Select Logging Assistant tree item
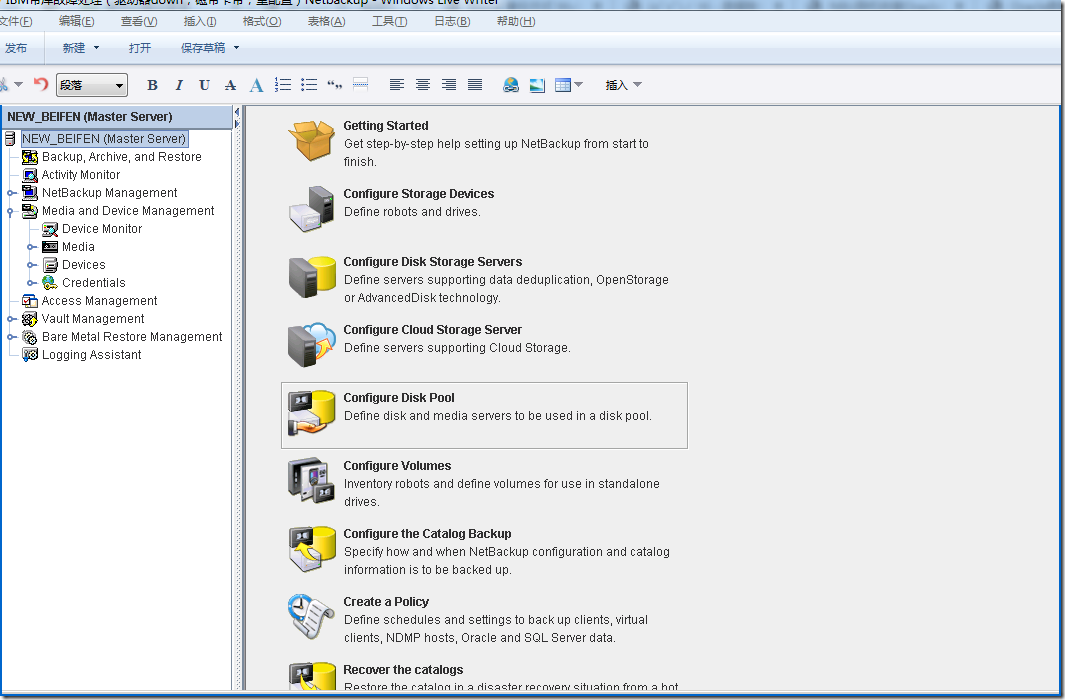 (x=92, y=355)
